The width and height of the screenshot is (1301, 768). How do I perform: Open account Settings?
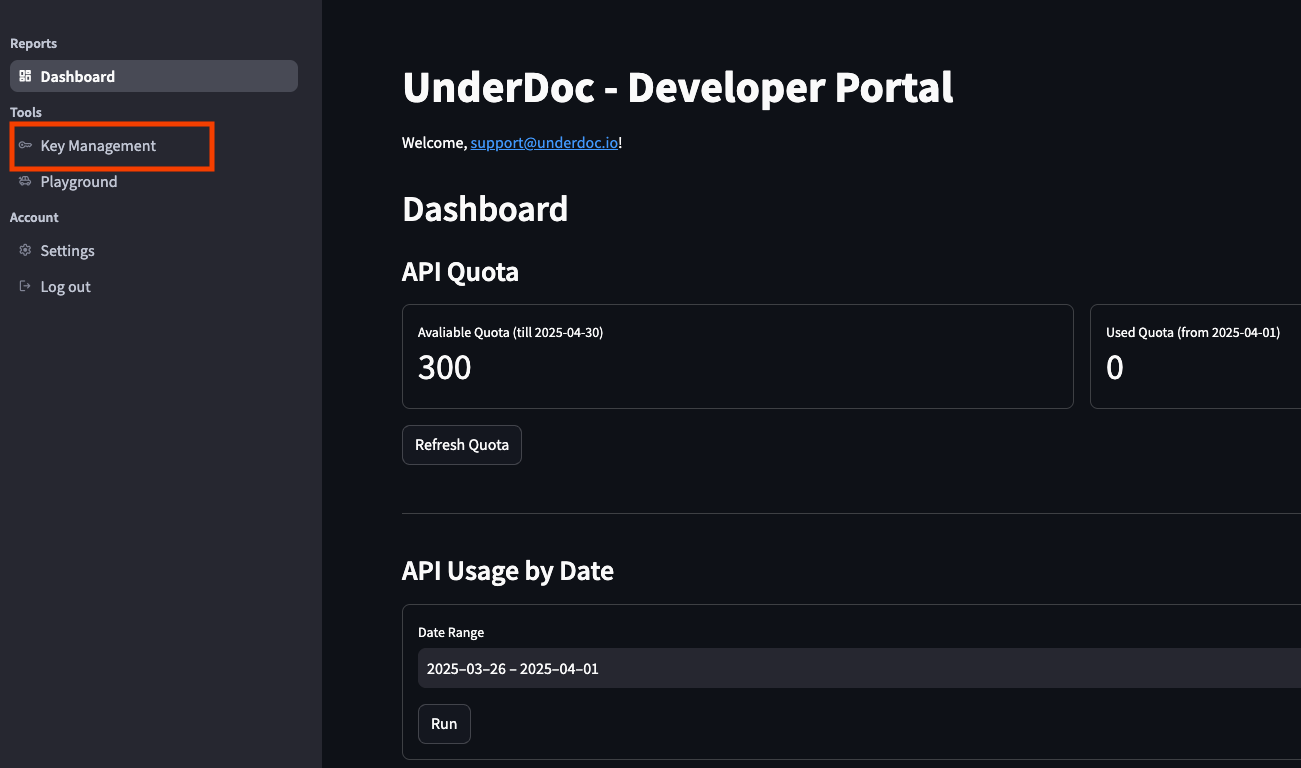click(154, 251)
